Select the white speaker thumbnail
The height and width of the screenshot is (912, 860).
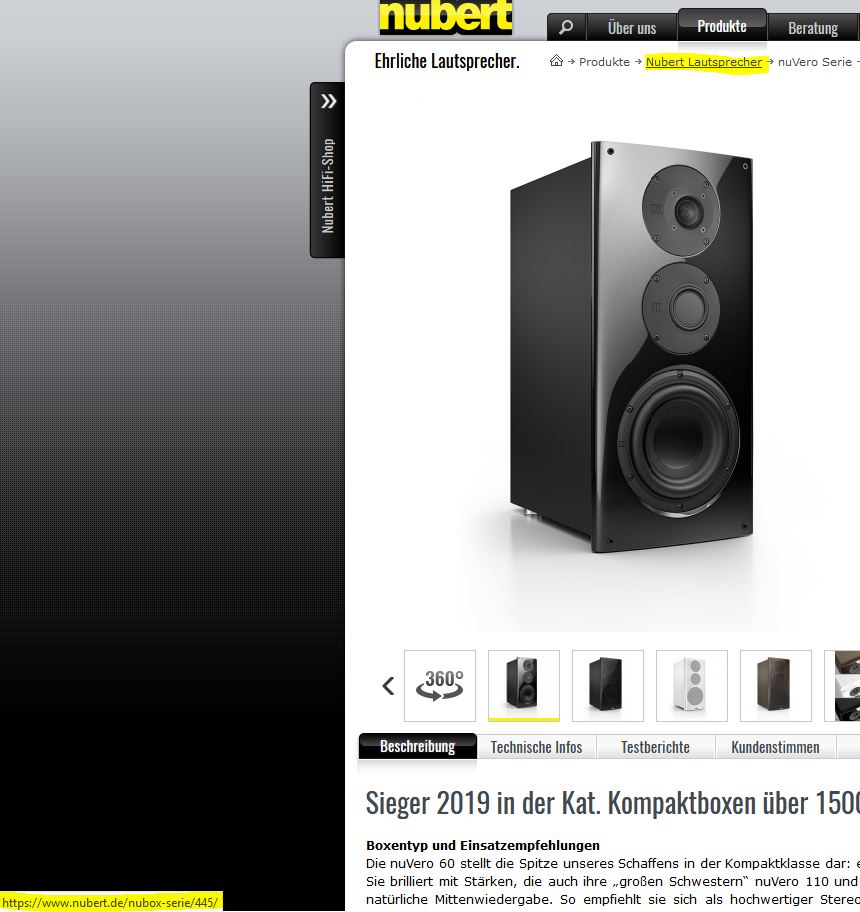pos(692,686)
